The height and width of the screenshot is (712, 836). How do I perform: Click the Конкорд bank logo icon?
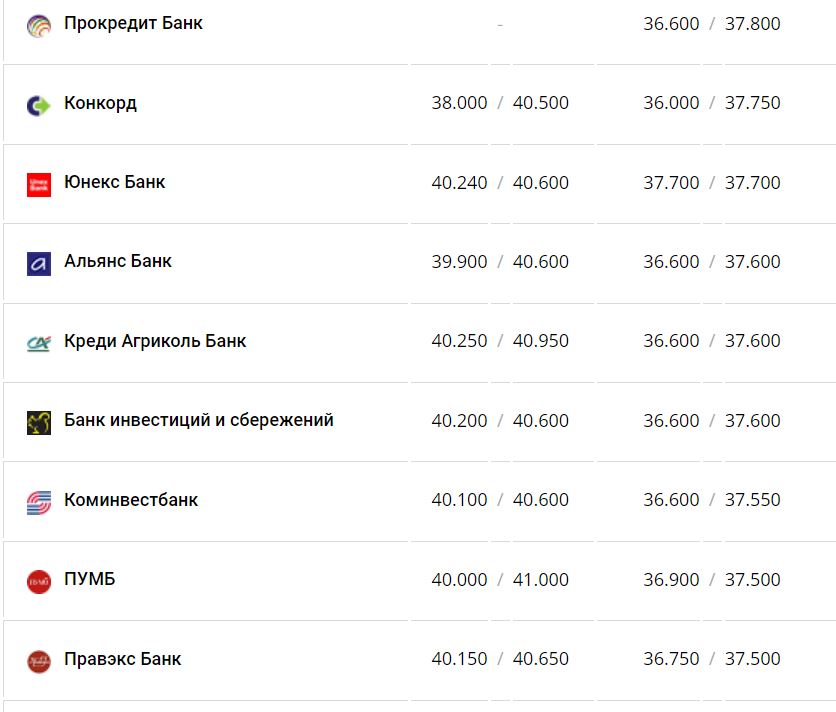(39, 104)
